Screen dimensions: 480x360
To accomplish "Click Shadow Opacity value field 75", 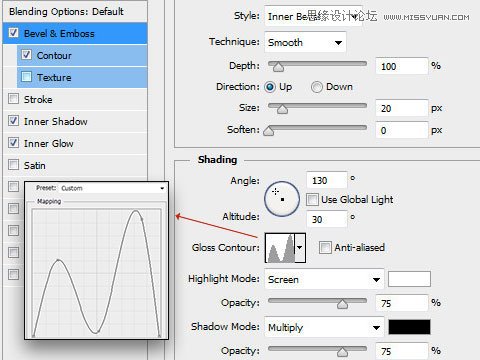I will pos(402,351).
